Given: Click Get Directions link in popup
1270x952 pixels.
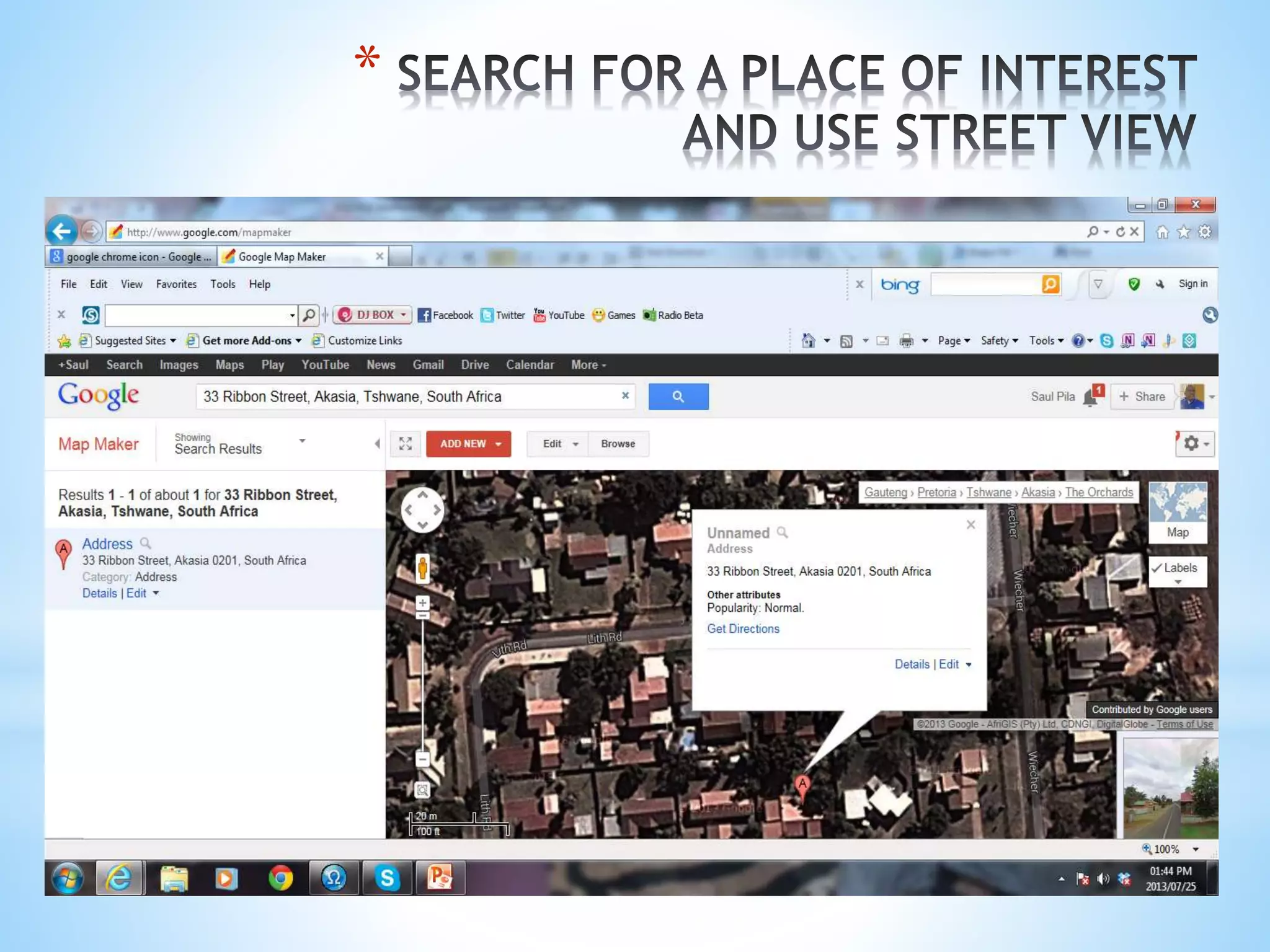Looking at the screenshot, I should [x=743, y=628].
